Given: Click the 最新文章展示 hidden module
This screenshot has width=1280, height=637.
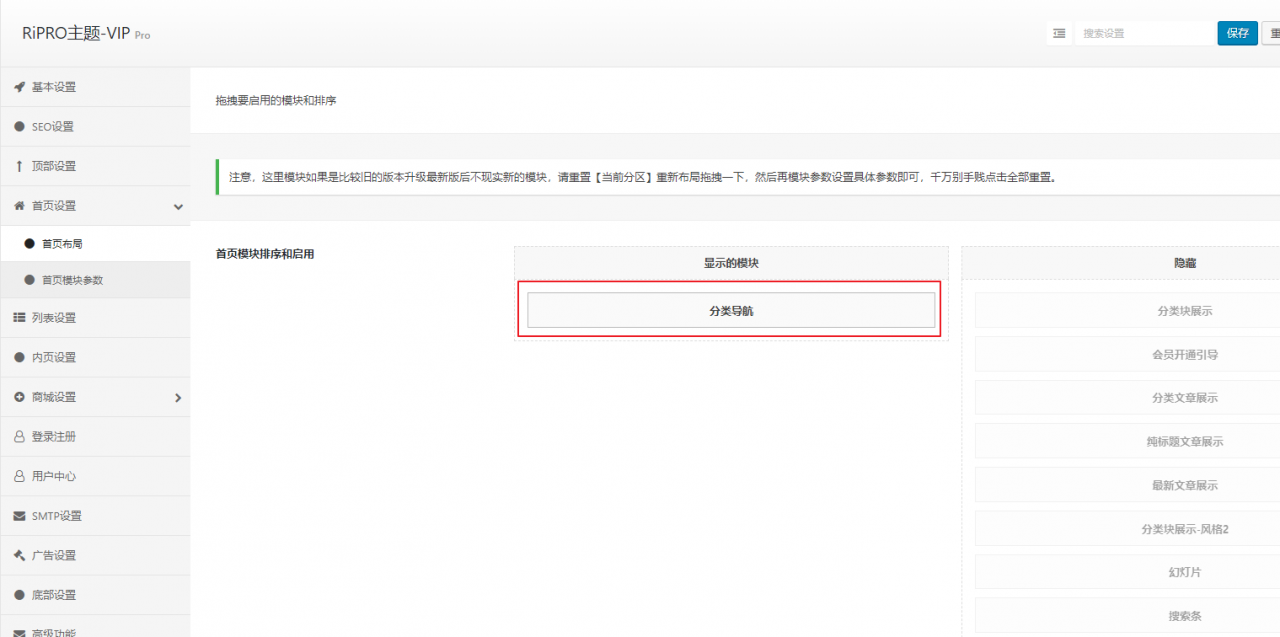Looking at the screenshot, I should [x=1185, y=484].
